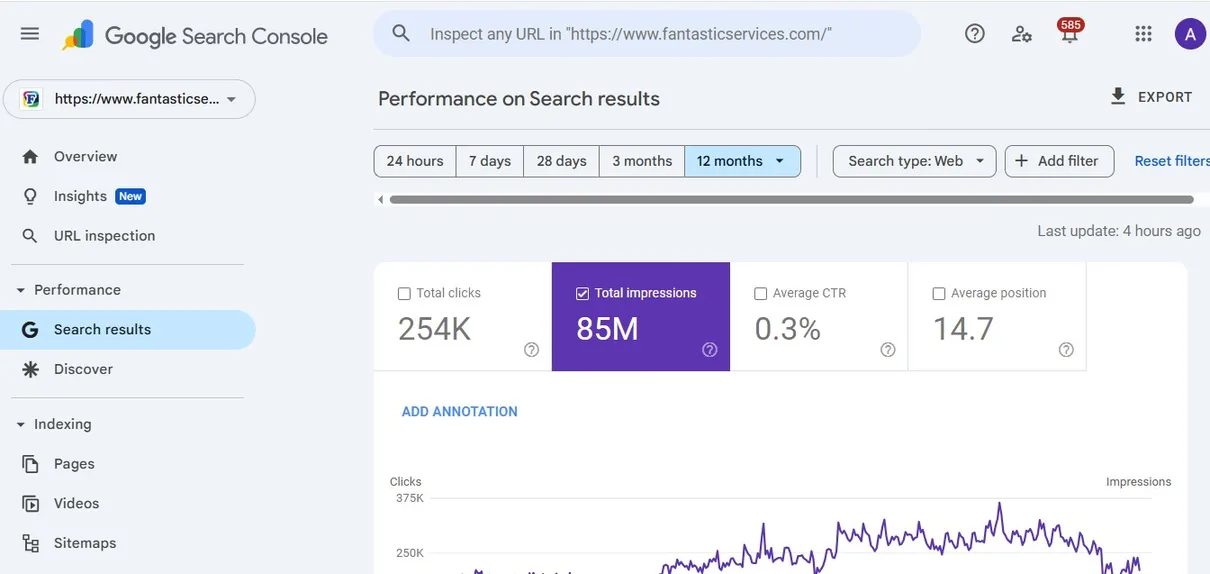
Task: Open the hamburger main menu
Action: (x=30, y=34)
